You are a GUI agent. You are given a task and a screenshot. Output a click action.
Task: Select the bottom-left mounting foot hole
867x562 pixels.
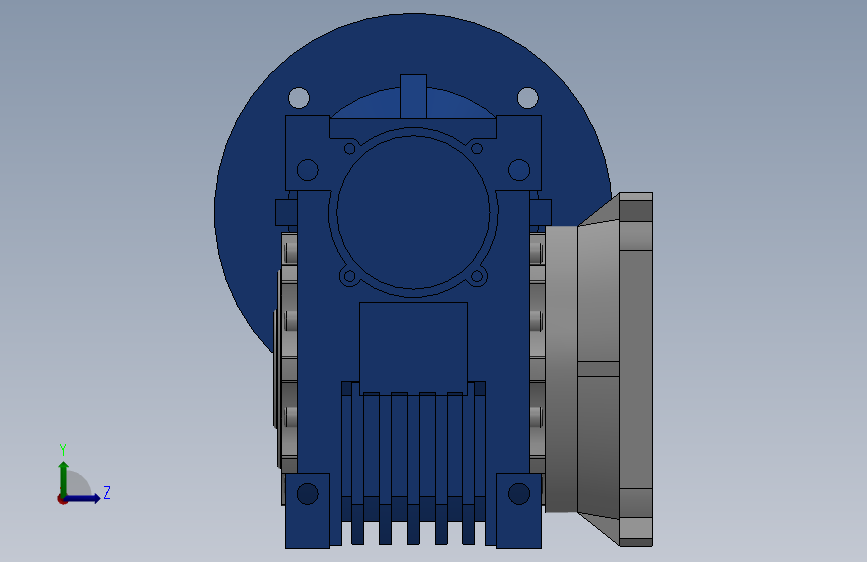pos(307,494)
